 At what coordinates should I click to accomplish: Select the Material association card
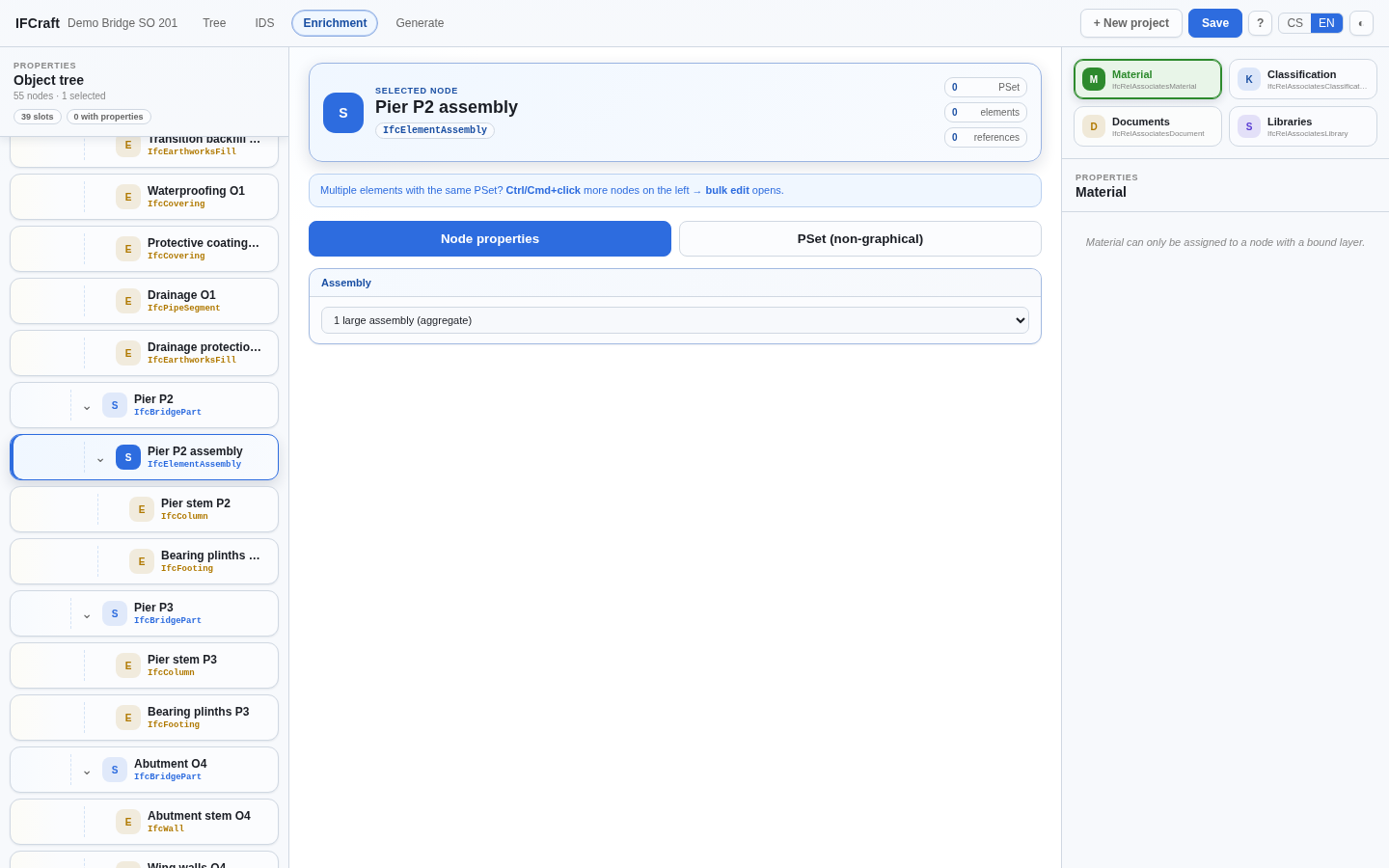coord(1148,79)
